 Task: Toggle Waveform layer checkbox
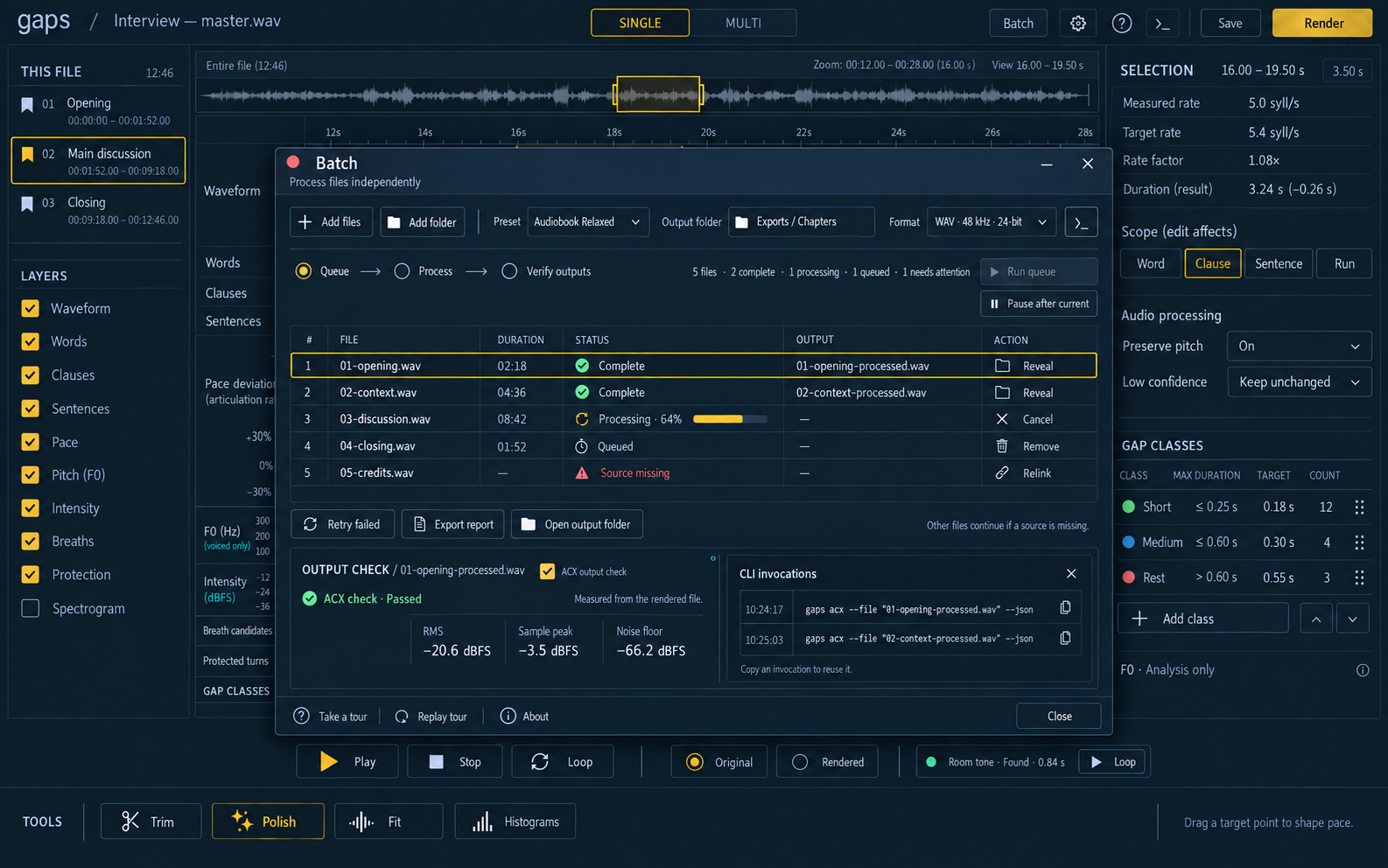(31, 308)
